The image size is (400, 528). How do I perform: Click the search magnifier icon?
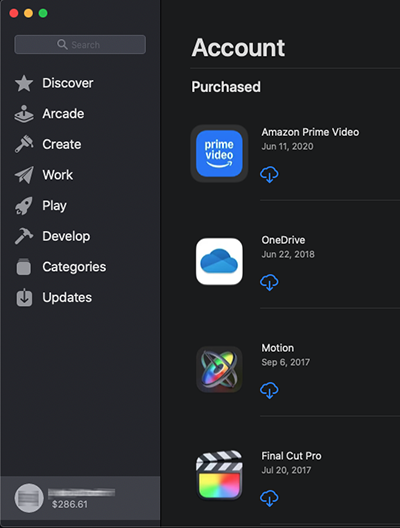pos(62,44)
